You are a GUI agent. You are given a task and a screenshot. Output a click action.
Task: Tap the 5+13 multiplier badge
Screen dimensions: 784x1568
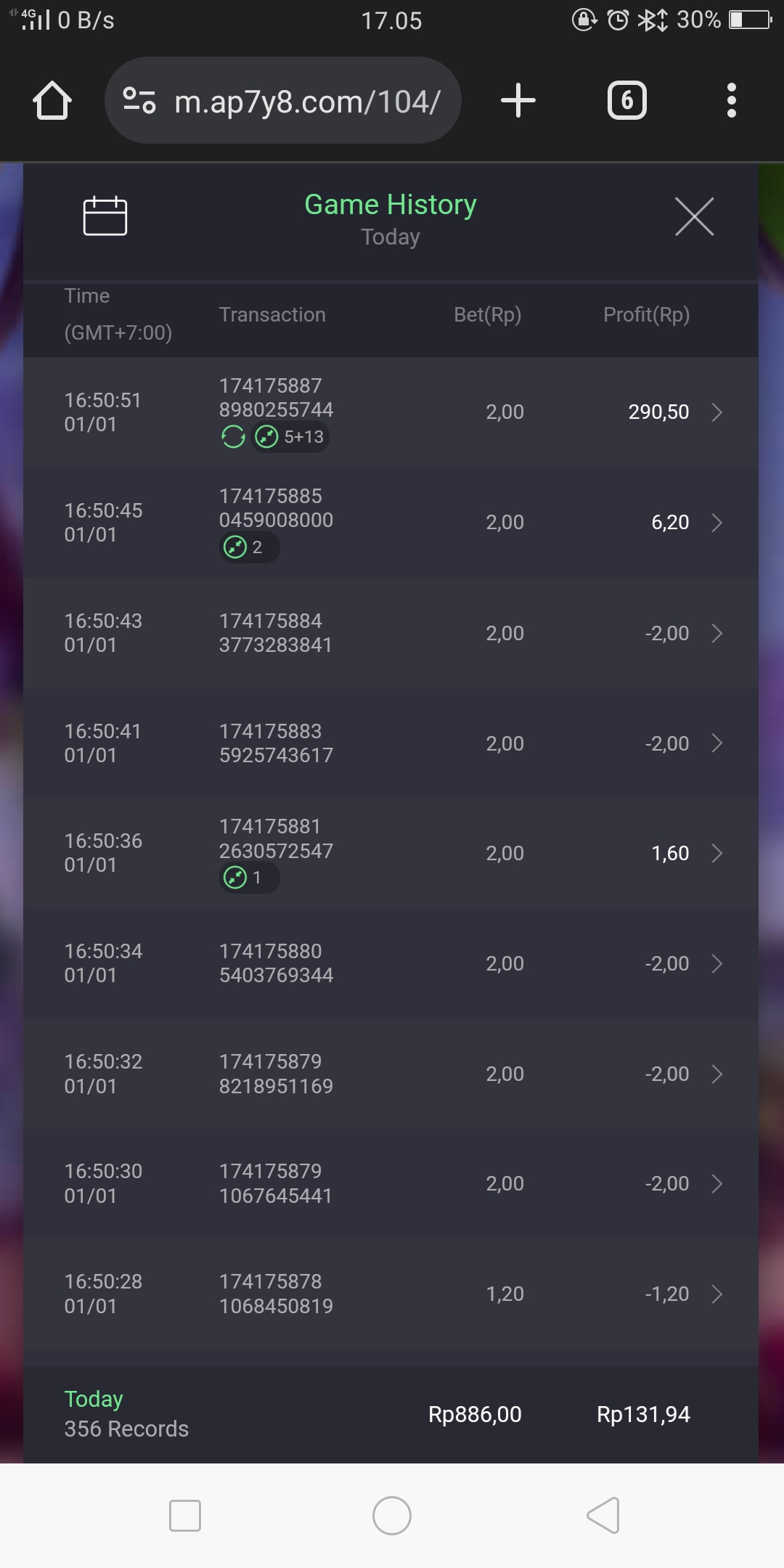tap(290, 437)
